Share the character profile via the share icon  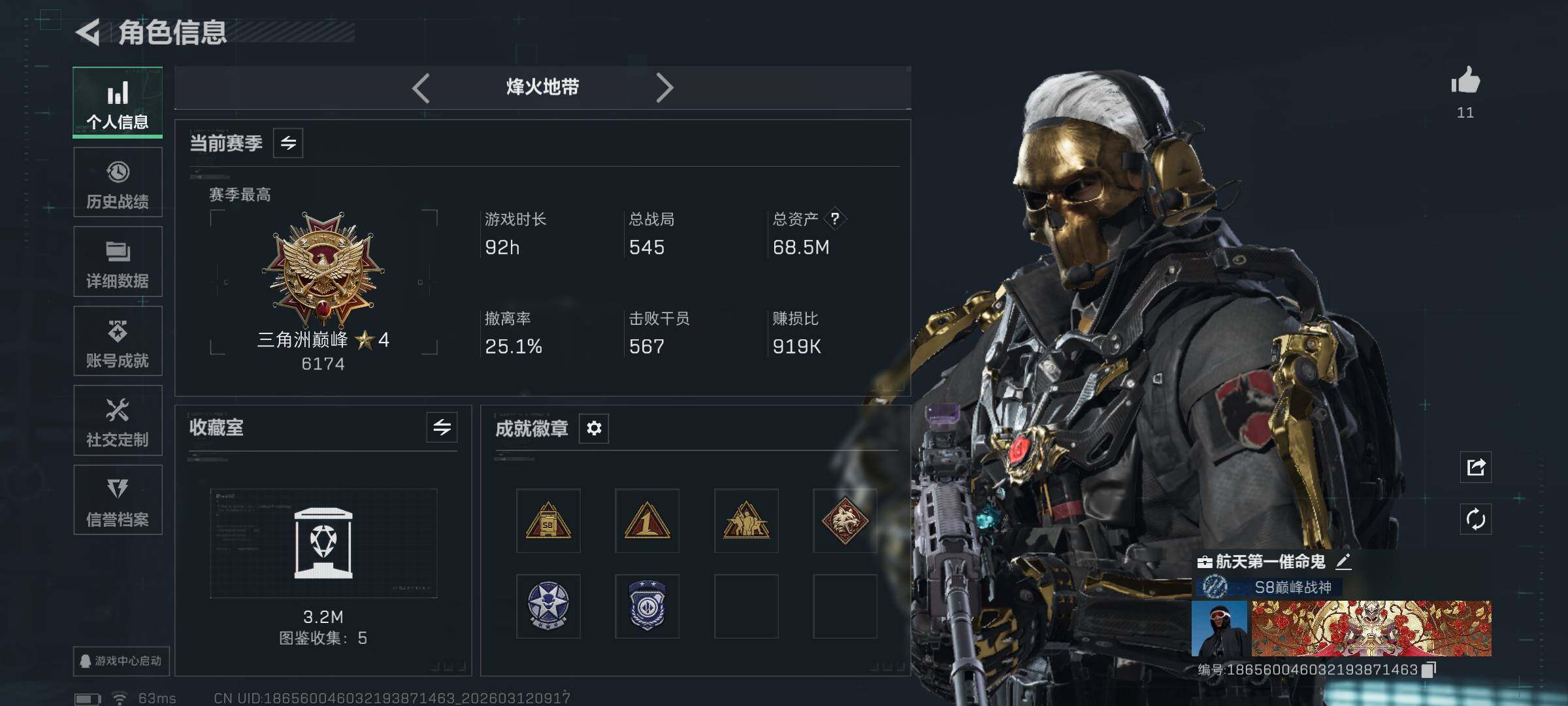coord(1476,467)
